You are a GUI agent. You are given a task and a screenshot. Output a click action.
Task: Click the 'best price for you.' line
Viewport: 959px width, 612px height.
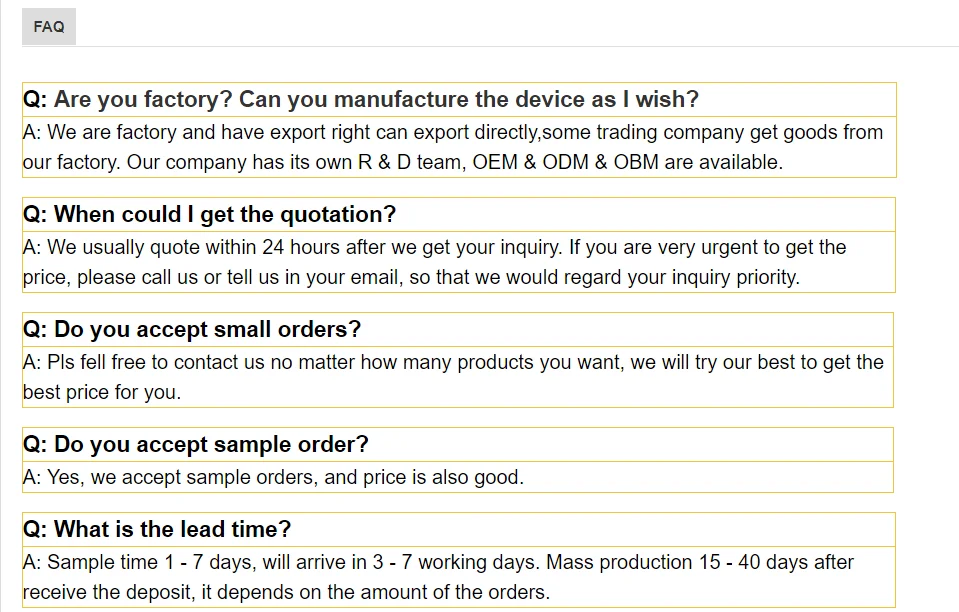[x=102, y=392]
